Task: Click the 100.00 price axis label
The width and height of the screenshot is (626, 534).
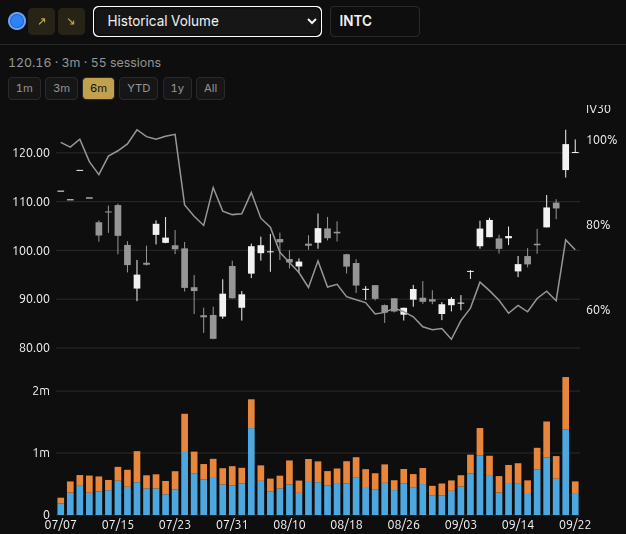Action: click(x=31, y=251)
